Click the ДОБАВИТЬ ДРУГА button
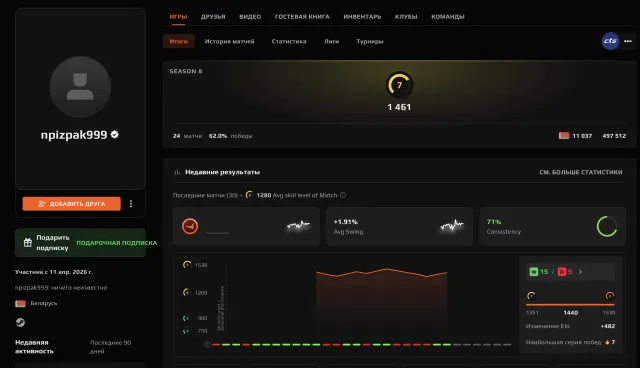The width and height of the screenshot is (640, 368). (71, 204)
